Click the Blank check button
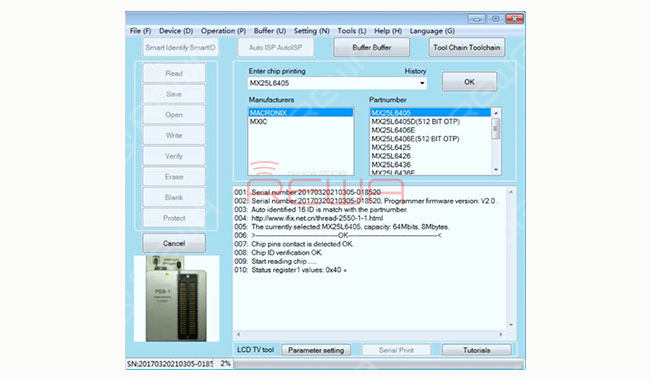Screen dimensions: 650x380 pyautogui.click(x=174, y=197)
